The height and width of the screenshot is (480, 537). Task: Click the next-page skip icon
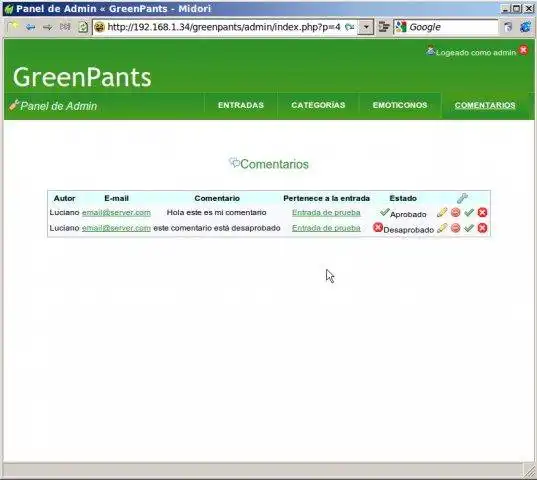pos(65,27)
